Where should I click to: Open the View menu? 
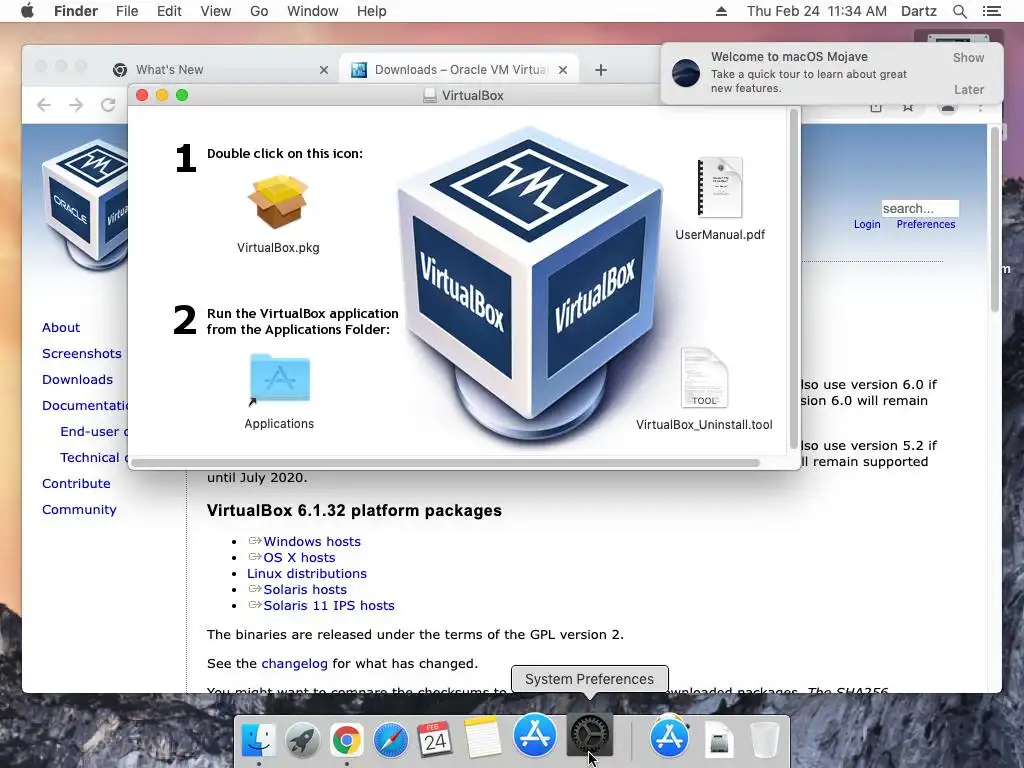pyautogui.click(x=216, y=11)
